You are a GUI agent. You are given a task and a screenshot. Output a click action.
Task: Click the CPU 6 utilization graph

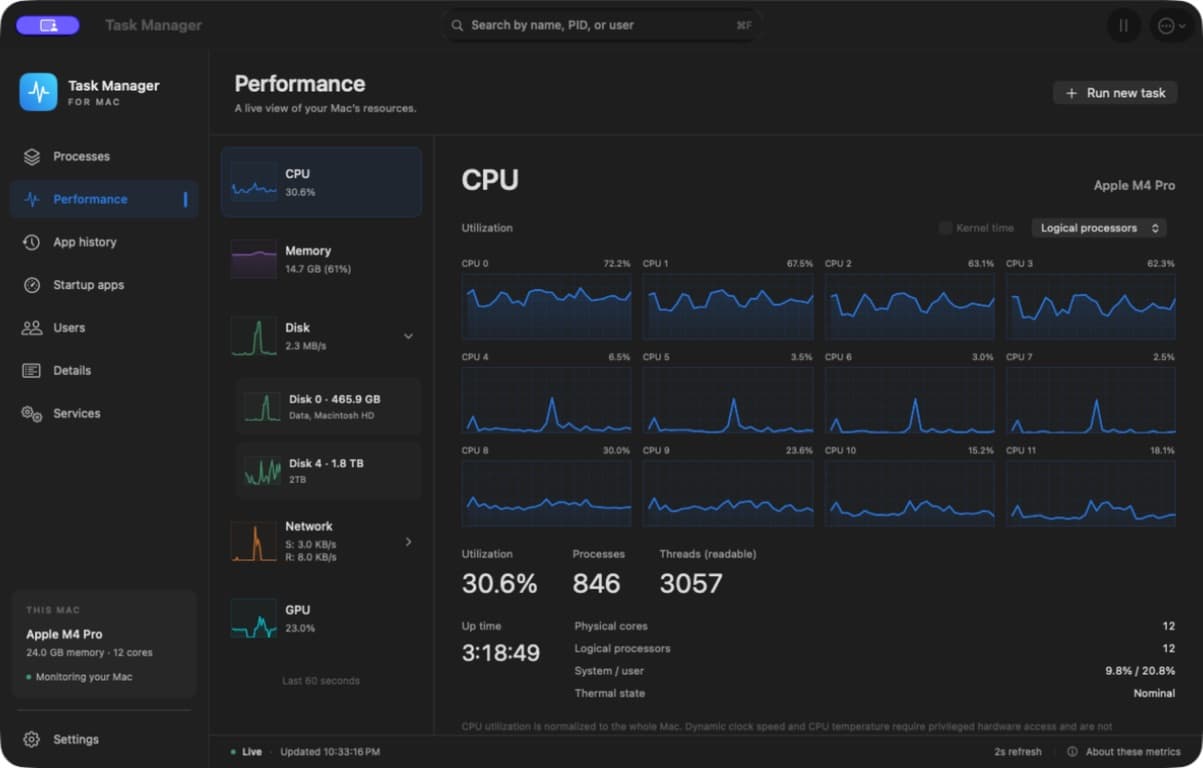909,400
